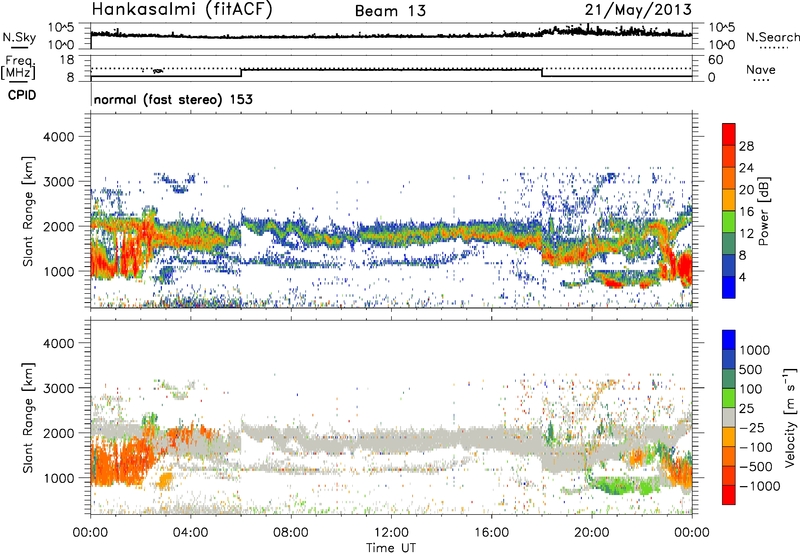Click the Freq. [MHz] axis label
The image size is (800, 554).
(x=18, y=67)
